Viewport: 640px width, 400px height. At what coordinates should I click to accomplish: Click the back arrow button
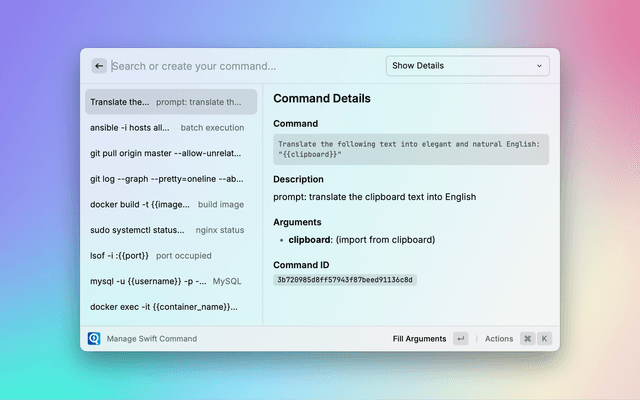click(x=99, y=66)
